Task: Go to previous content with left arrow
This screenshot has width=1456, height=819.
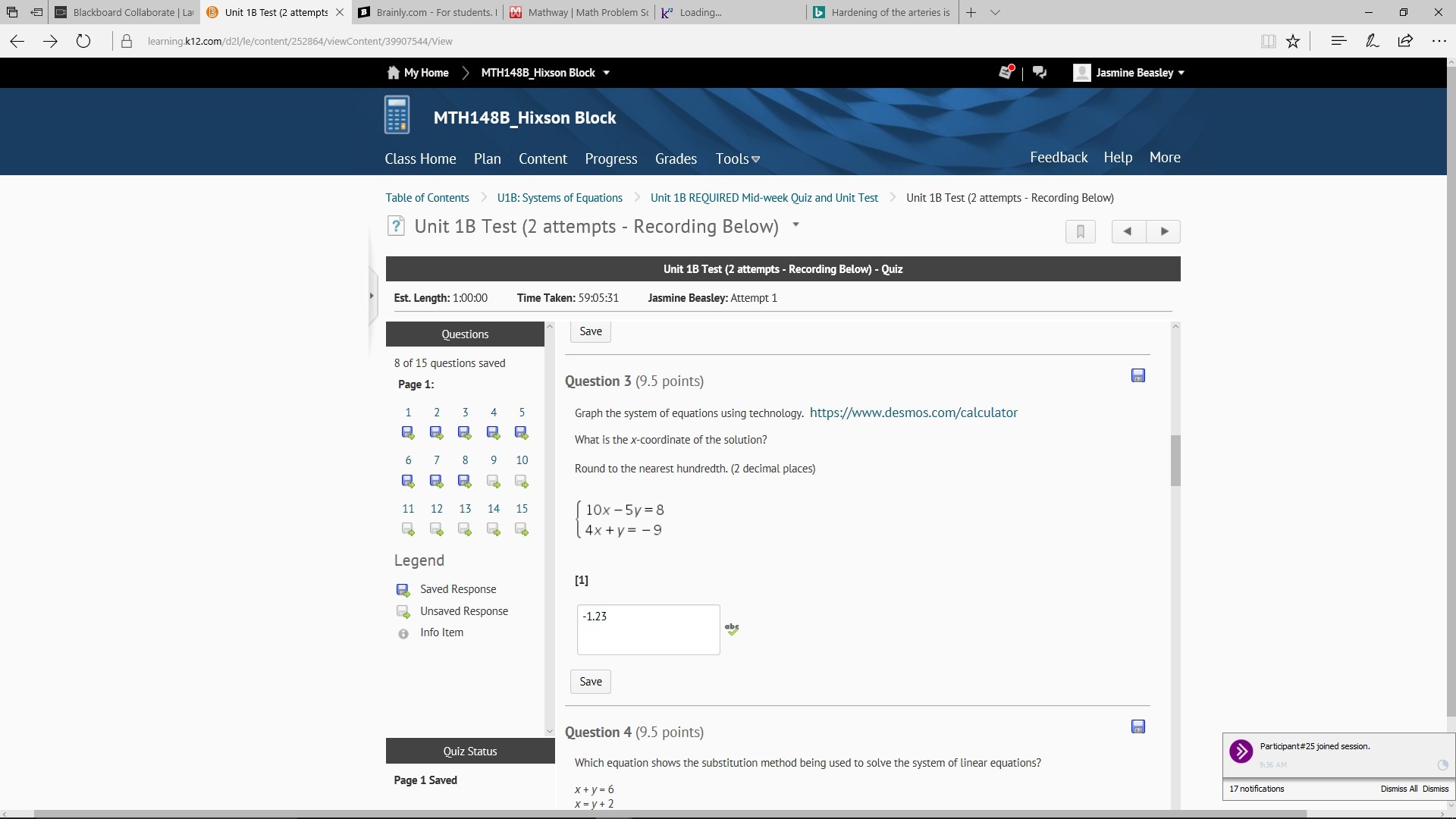Action: pos(1128,231)
